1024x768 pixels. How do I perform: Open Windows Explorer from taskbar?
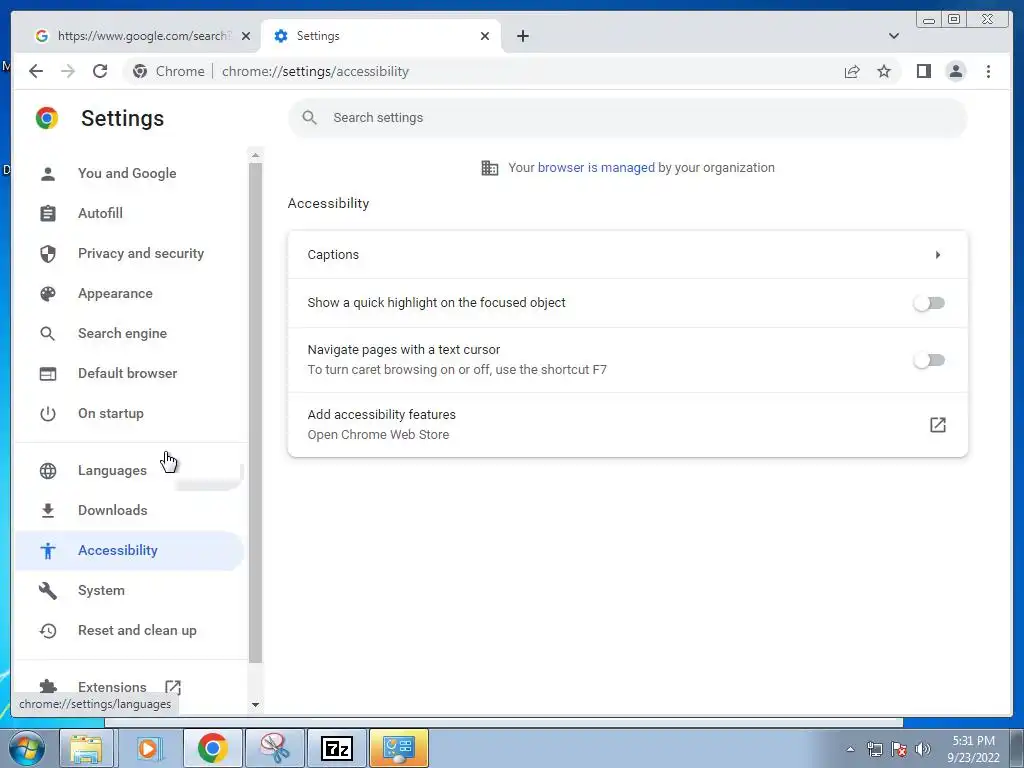point(86,748)
